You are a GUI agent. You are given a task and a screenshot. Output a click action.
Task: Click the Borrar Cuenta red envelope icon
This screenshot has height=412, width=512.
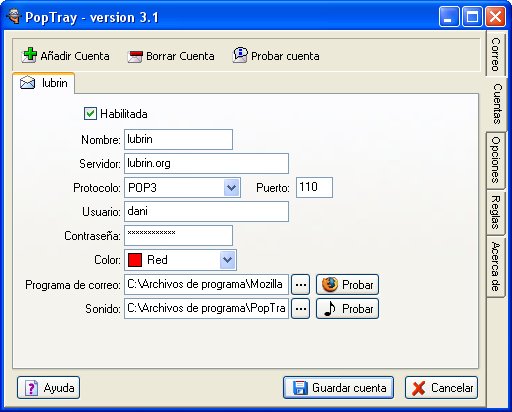(x=135, y=56)
